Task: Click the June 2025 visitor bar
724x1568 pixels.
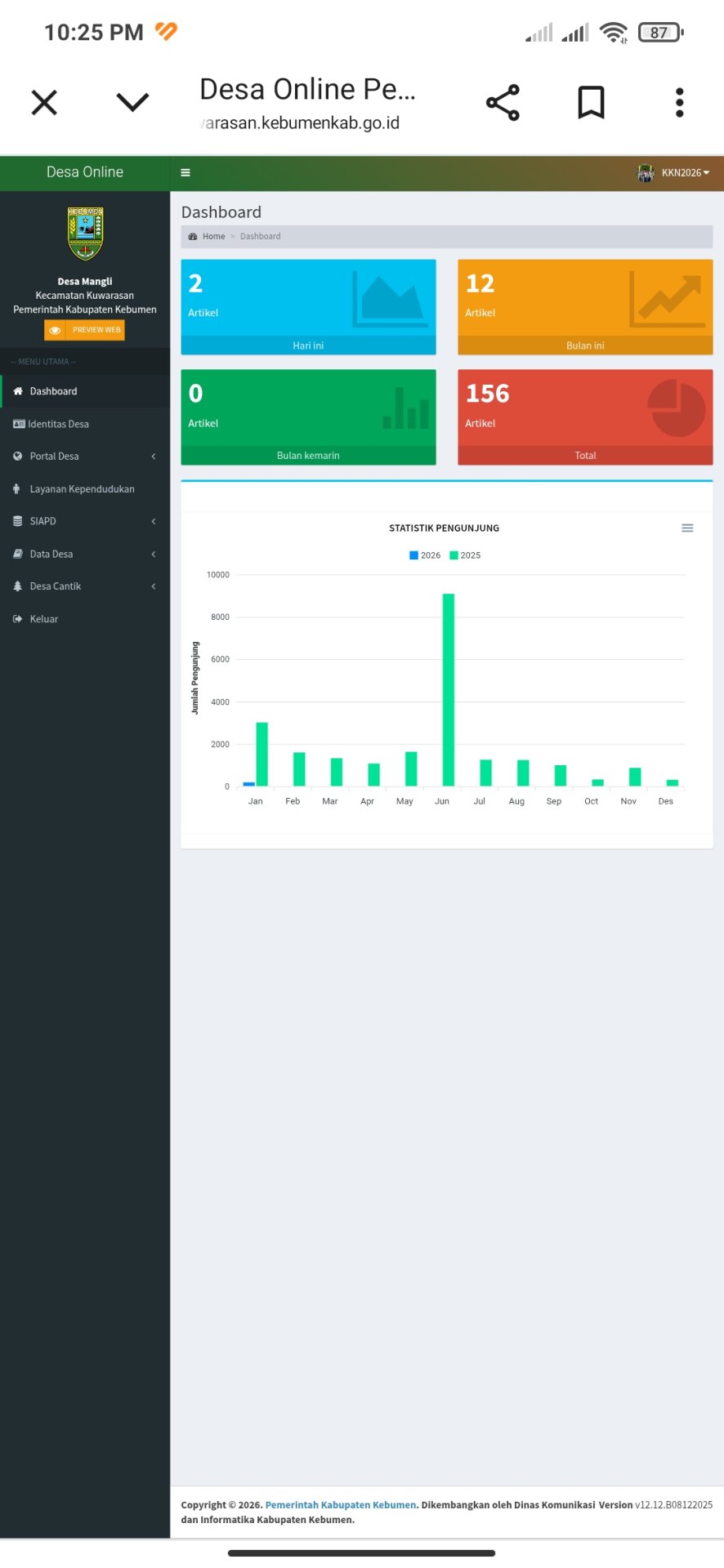Action: point(449,690)
